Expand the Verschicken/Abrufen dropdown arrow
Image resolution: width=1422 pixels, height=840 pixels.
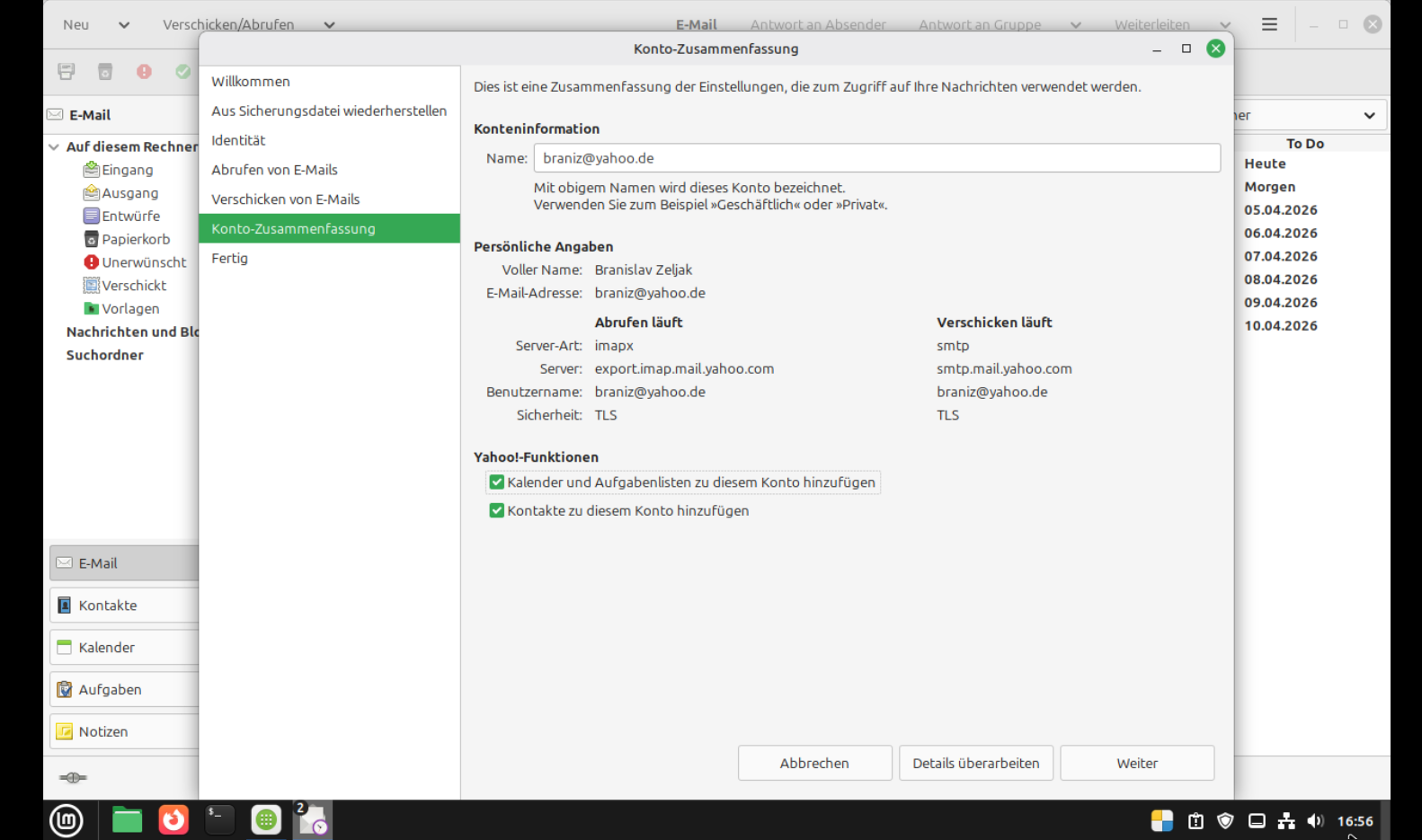pos(329,25)
